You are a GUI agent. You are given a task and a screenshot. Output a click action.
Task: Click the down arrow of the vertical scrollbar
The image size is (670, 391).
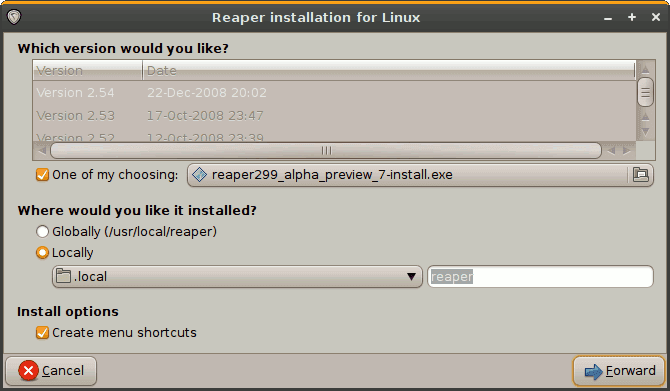tap(645, 132)
